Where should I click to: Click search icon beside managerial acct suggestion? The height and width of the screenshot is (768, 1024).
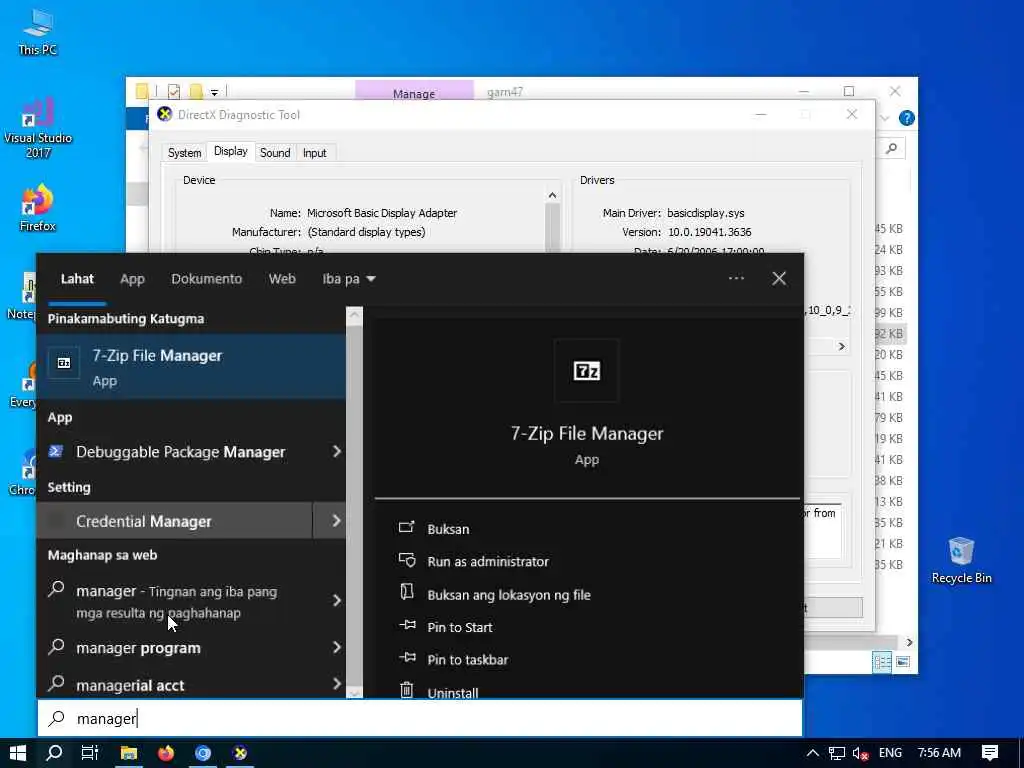pyautogui.click(x=57, y=684)
